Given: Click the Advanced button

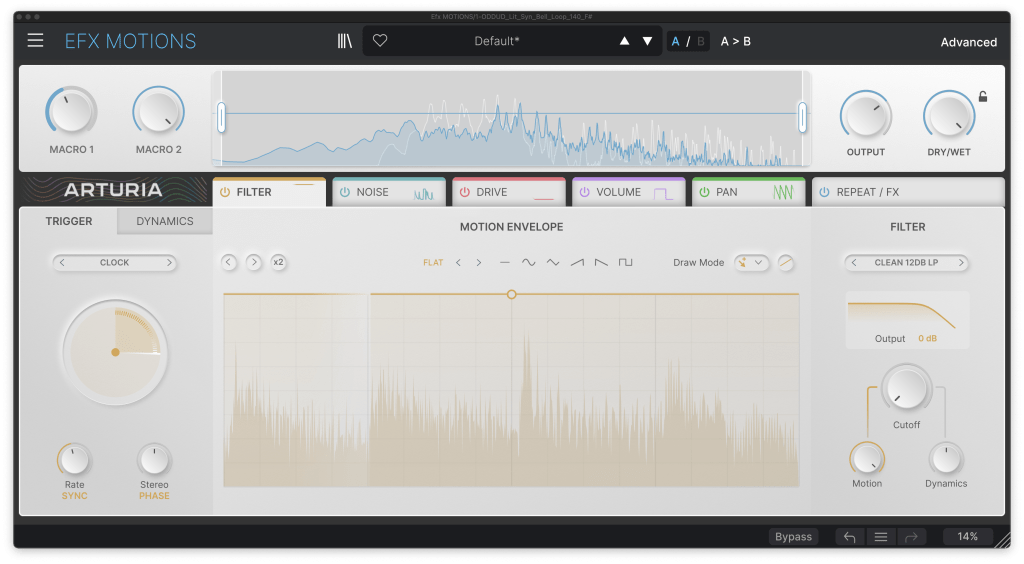Looking at the screenshot, I should coord(968,42).
